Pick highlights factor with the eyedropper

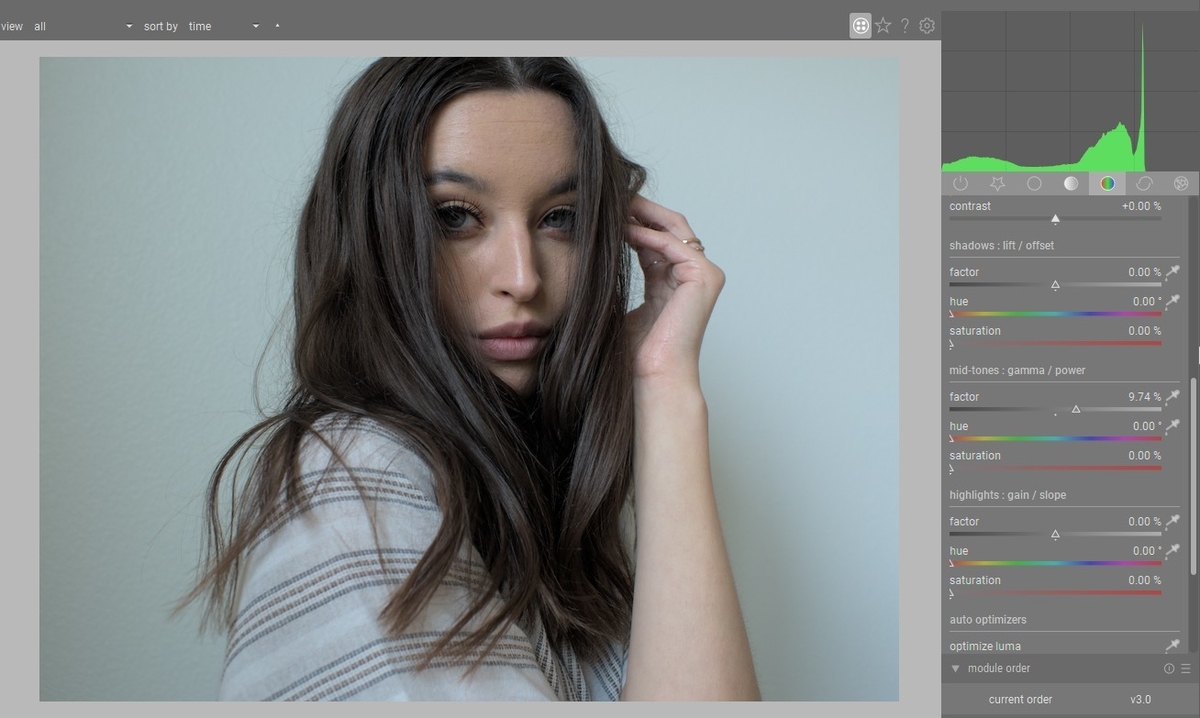click(x=1172, y=522)
